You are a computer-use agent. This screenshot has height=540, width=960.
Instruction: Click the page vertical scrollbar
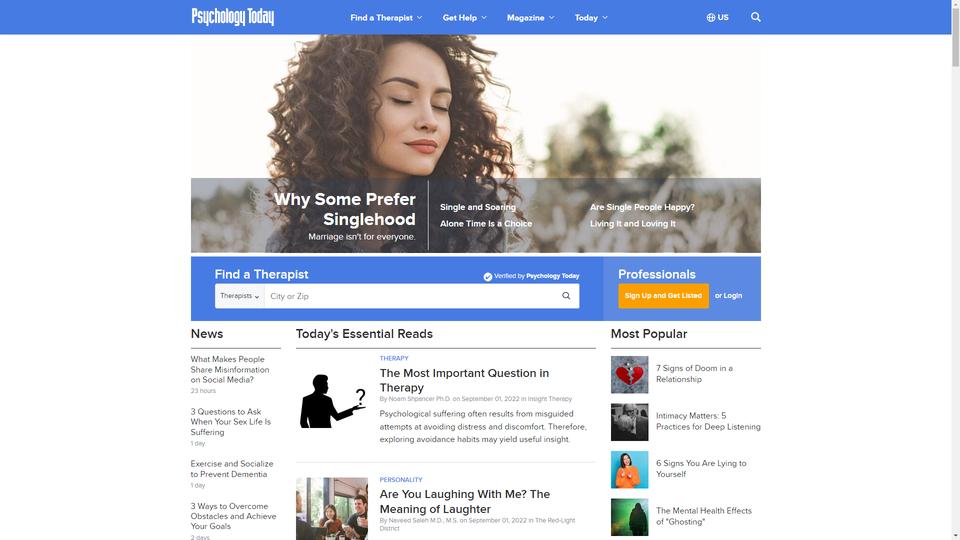tap(955, 270)
